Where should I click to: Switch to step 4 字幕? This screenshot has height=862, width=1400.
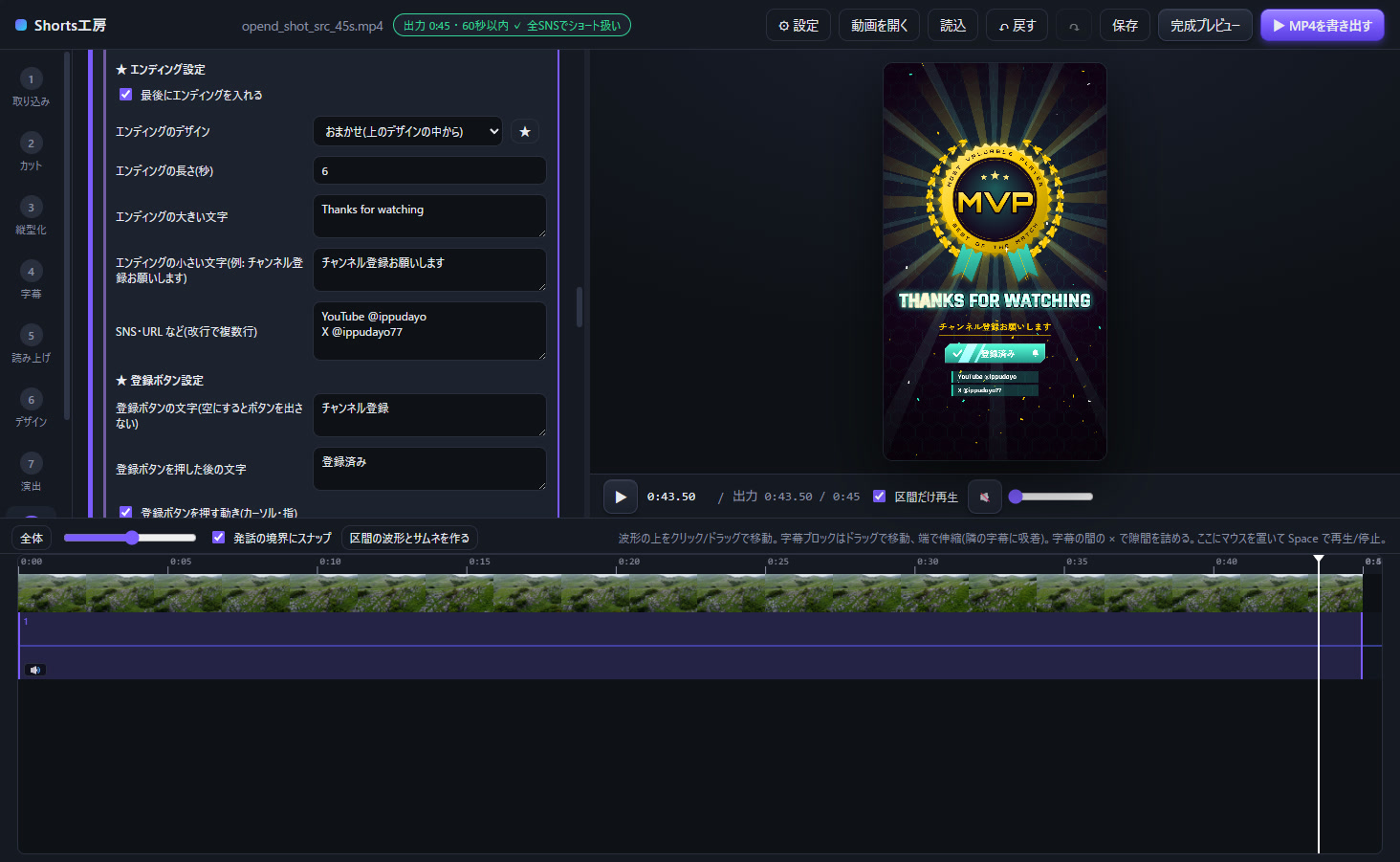point(31,279)
